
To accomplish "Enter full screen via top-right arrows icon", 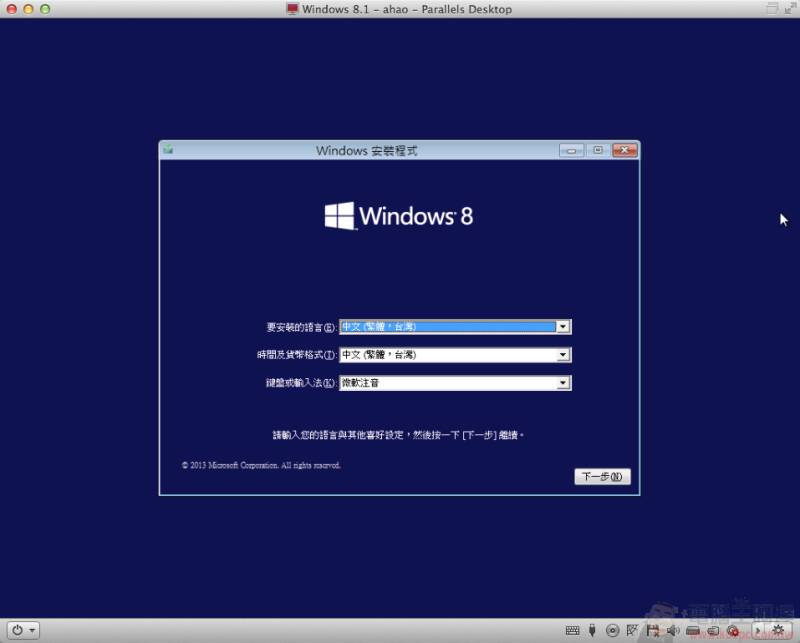I will tap(790, 9).
